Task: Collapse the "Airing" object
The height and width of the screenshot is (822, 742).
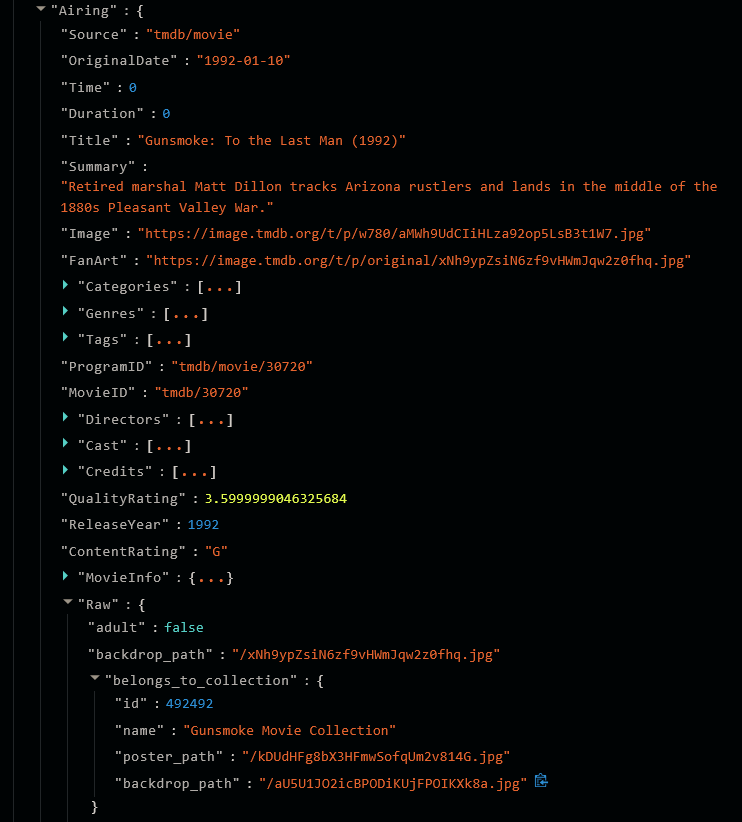Action: point(41,9)
